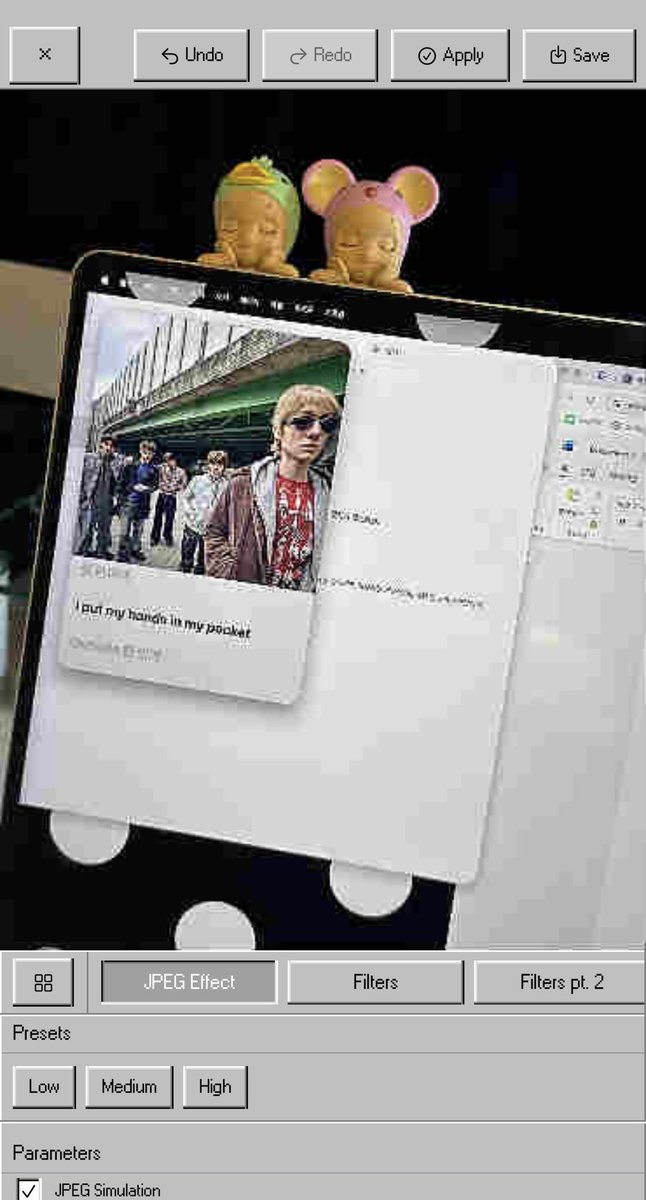Select the Medium preset
This screenshot has height=1200, width=646.
(x=129, y=1086)
